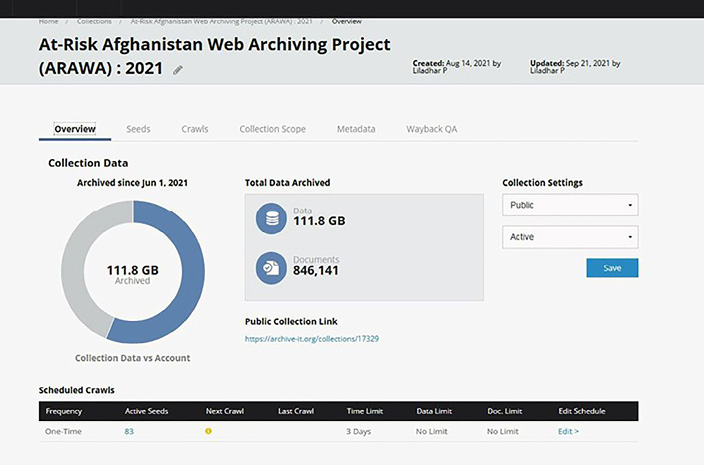This screenshot has width=704, height=465.
Task: Click the Created Aug 14, 2021 text
Action: pyautogui.click(x=457, y=66)
